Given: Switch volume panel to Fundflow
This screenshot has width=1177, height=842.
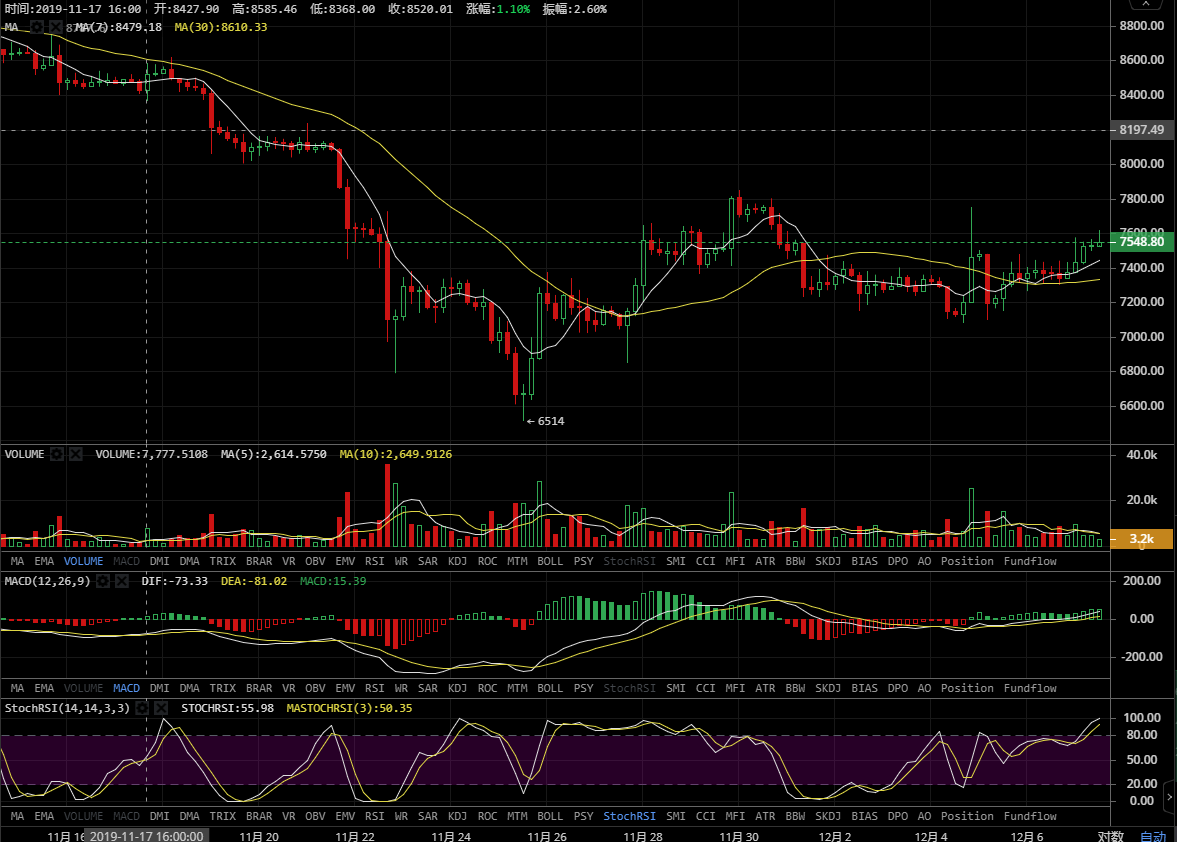Looking at the screenshot, I should tap(1030, 562).
